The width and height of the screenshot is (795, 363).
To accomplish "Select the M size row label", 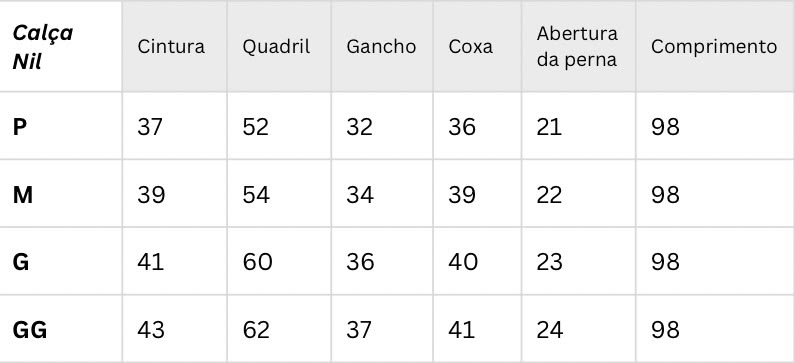I will [x=23, y=195].
